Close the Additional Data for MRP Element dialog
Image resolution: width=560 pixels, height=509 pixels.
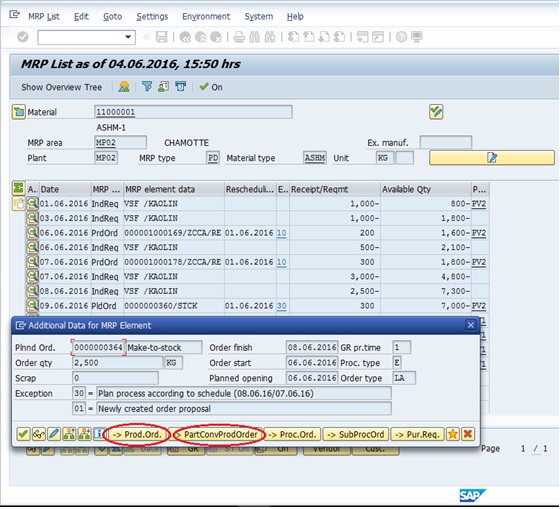(470, 325)
